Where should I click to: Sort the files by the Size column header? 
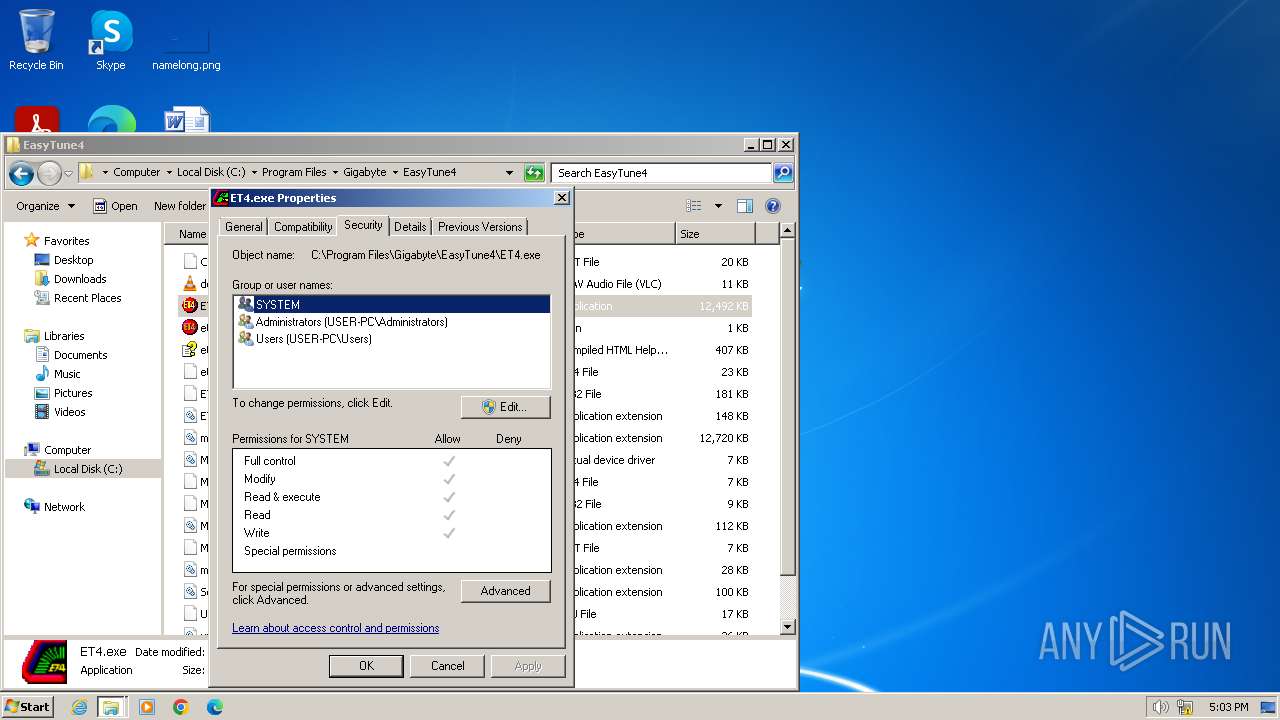(x=715, y=234)
